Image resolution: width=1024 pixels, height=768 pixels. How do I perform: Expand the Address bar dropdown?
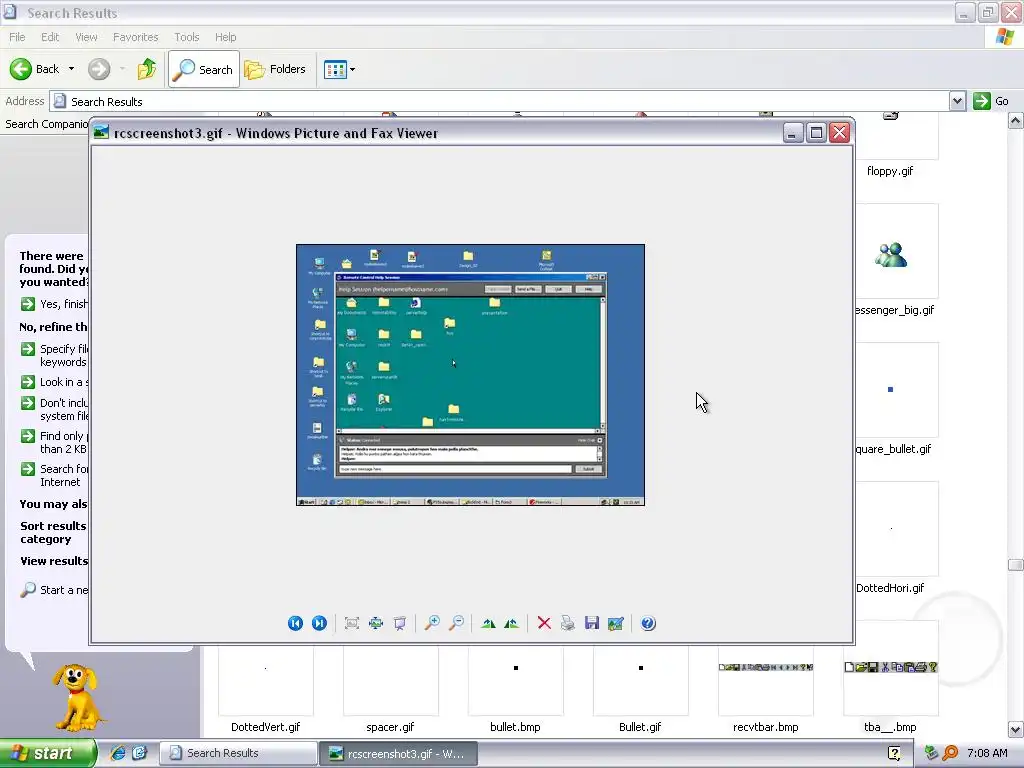tap(957, 101)
